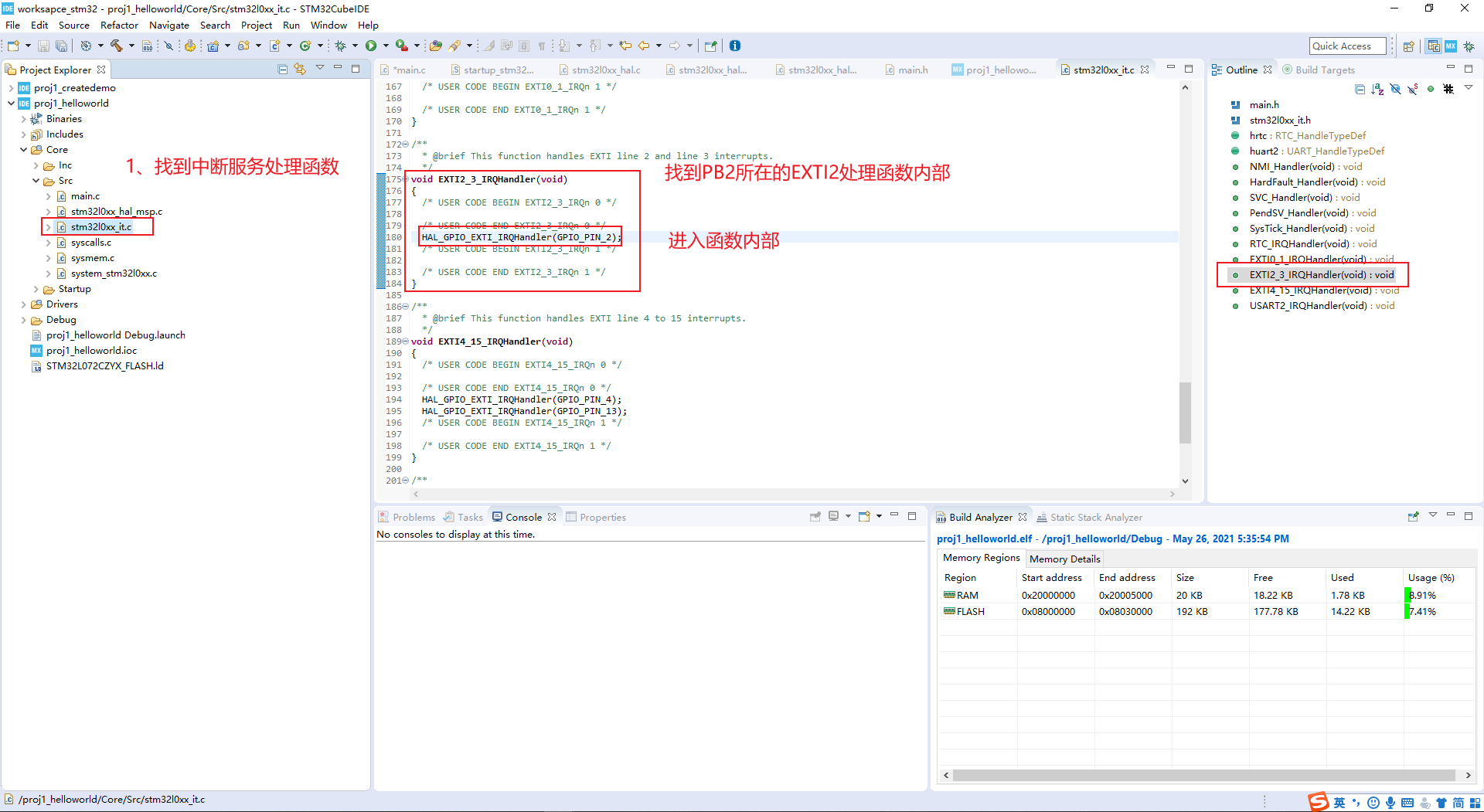This screenshot has width=1484, height=812.
Task: Collapse the Core folder
Action: click(x=23, y=150)
